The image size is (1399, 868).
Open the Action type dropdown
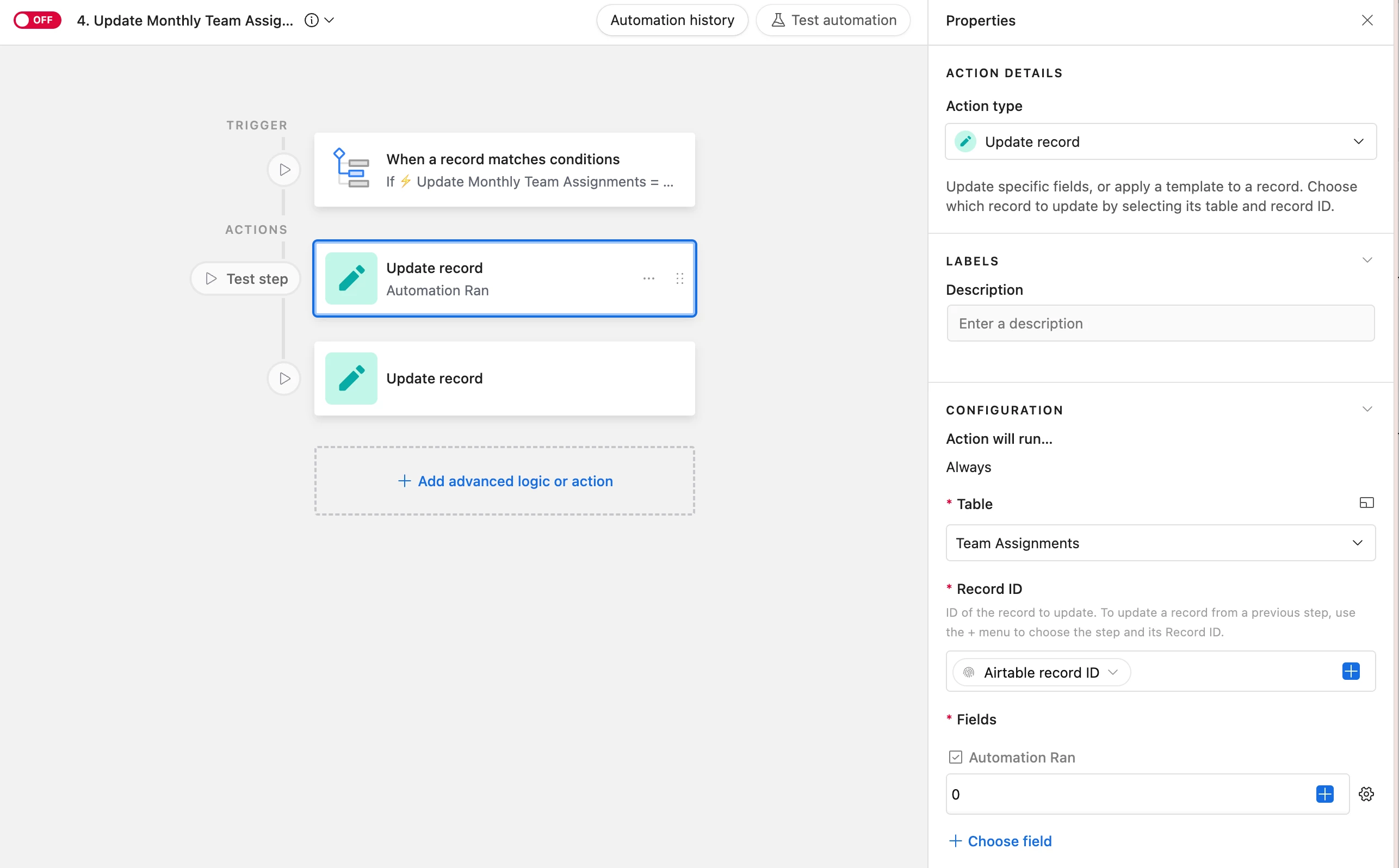1160,141
